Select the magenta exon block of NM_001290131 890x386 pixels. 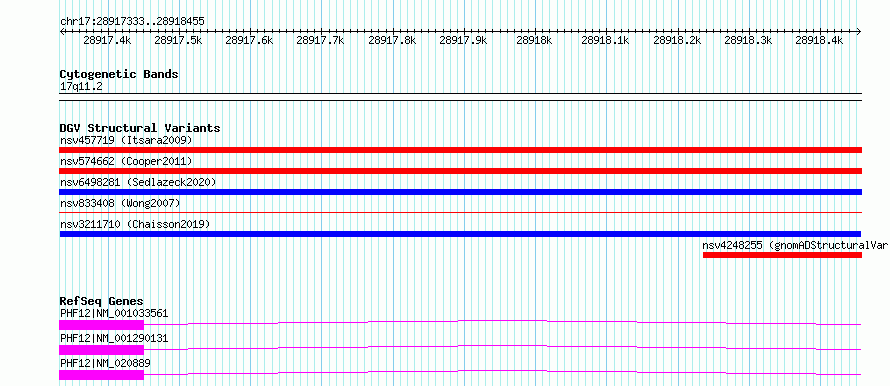click(x=102, y=350)
